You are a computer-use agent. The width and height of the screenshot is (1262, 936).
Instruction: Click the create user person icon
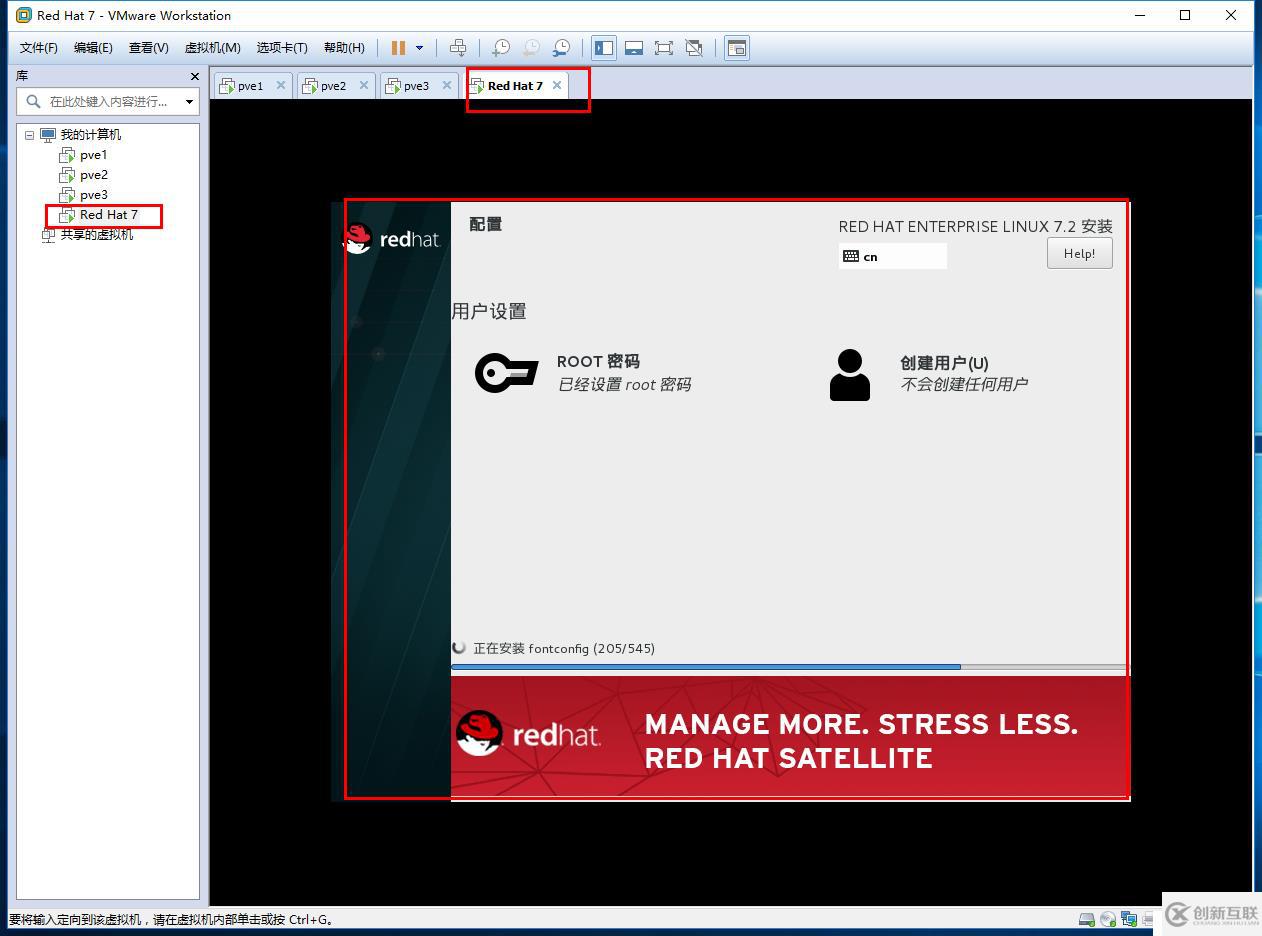(x=850, y=375)
